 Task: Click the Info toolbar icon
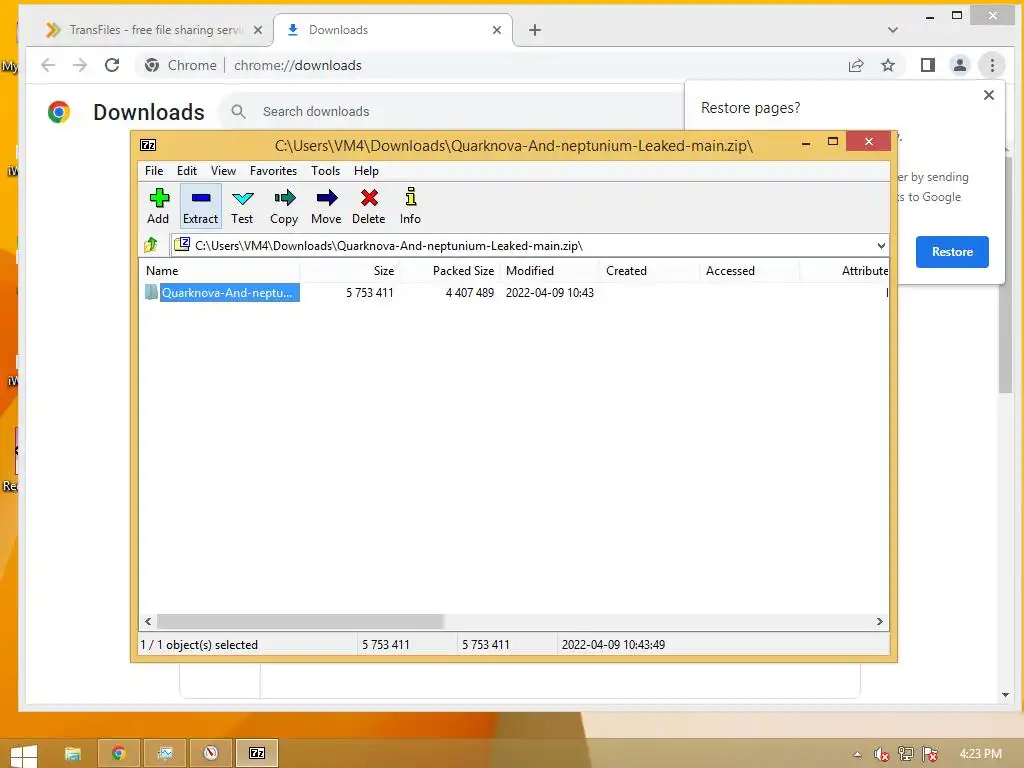pyautogui.click(x=410, y=206)
